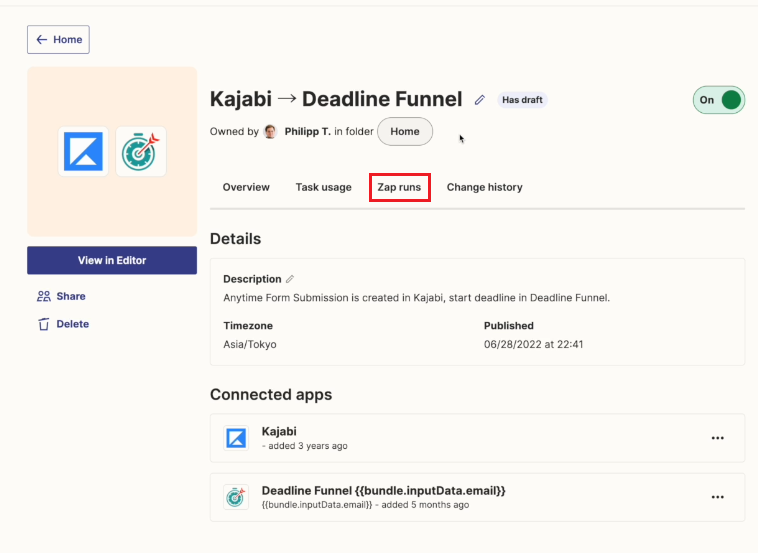Open the Task usage tab

point(323,187)
